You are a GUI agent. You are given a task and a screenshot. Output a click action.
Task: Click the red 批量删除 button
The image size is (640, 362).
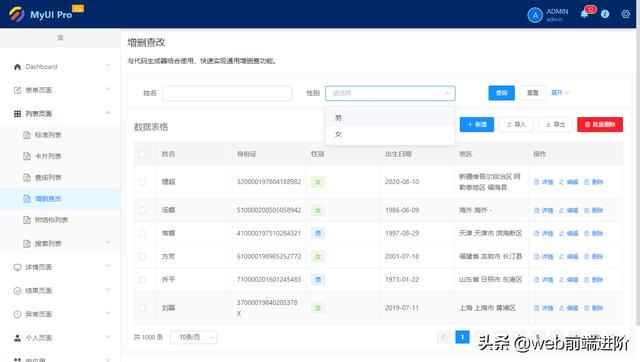click(x=600, y=124)
